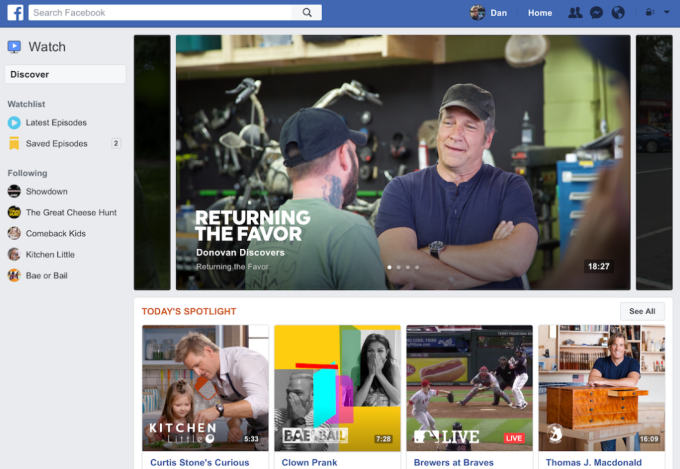Click Donovan Discovers episode title
The width and height of the screenshot is (680, 469).
coord(240,253)
